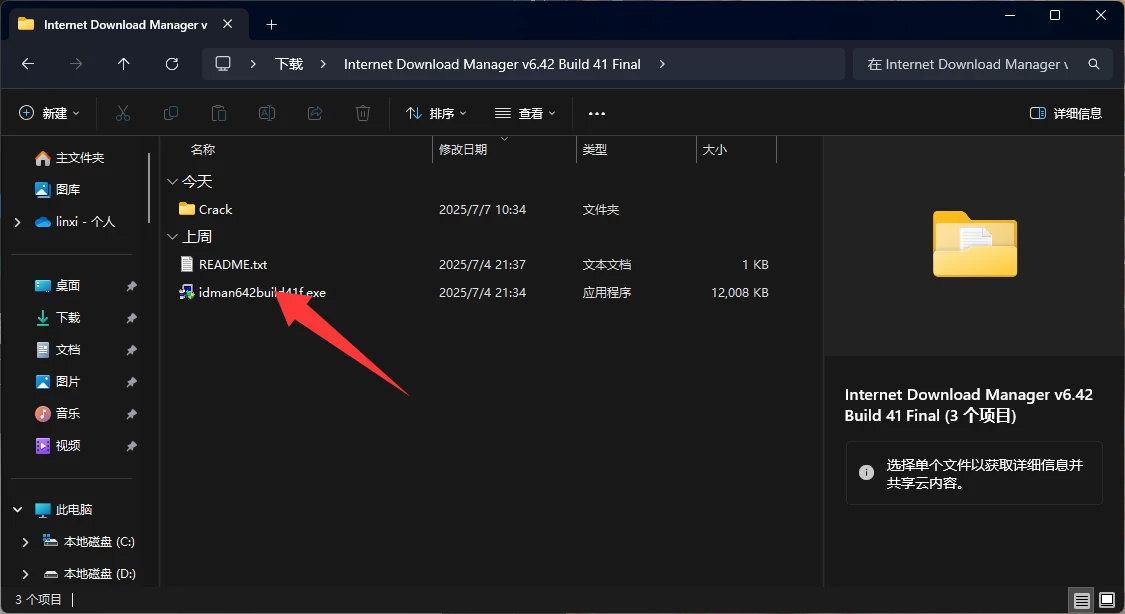Viewport: 1125px width, 614px height.
Task: Click the search magnifier icon
Action: click(1093, 63)
